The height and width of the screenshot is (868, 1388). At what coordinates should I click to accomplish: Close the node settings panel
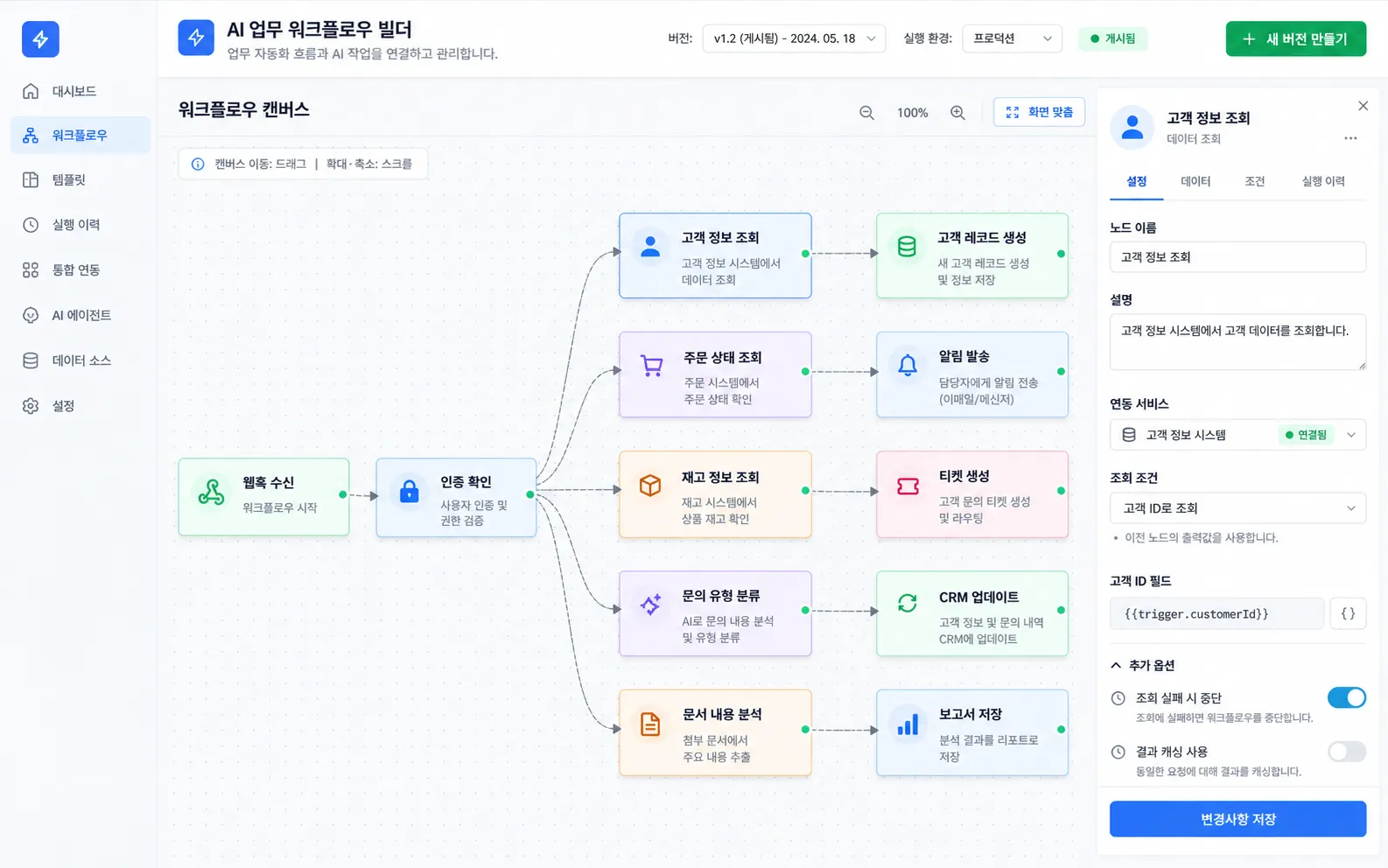[x=1363, y=106]
